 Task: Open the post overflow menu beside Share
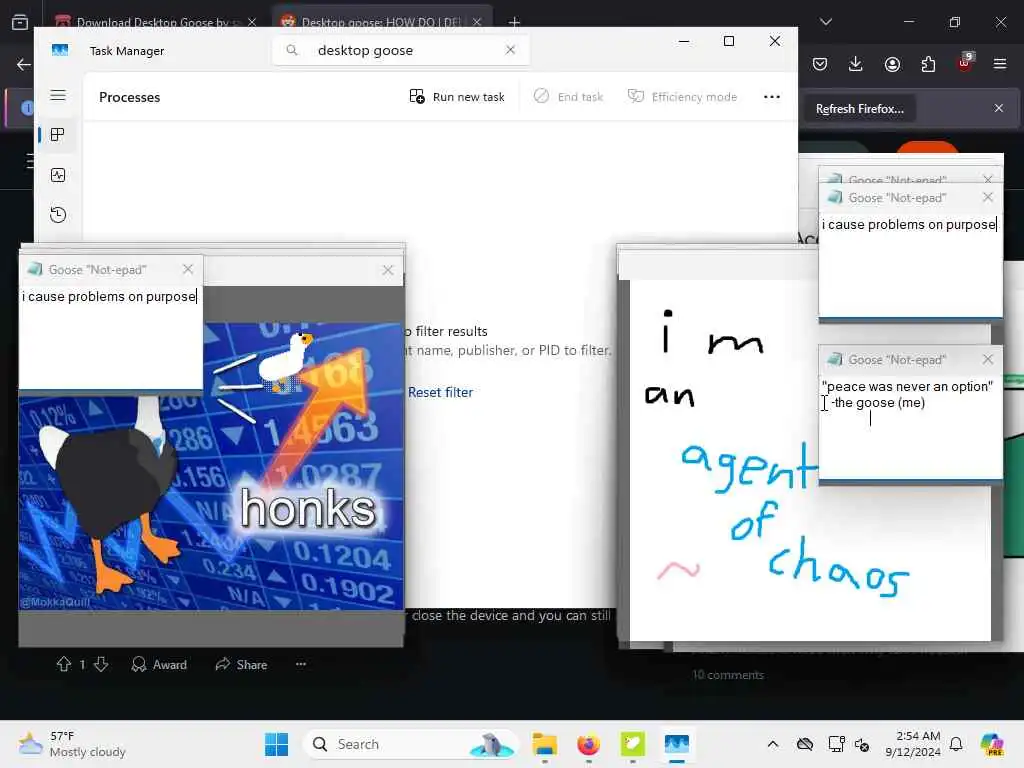point(301,664)
